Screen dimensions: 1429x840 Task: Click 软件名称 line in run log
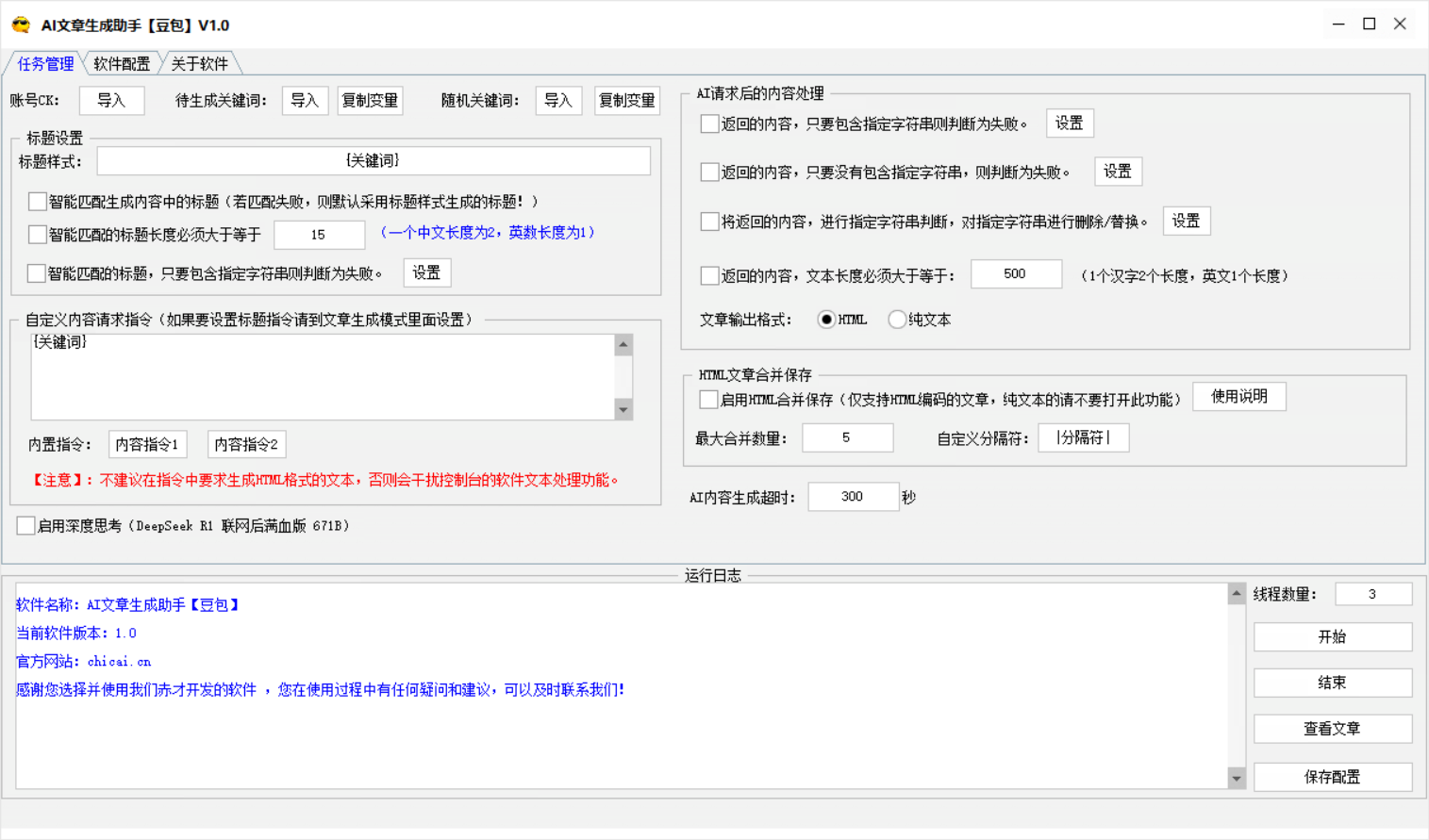(128, 605)
